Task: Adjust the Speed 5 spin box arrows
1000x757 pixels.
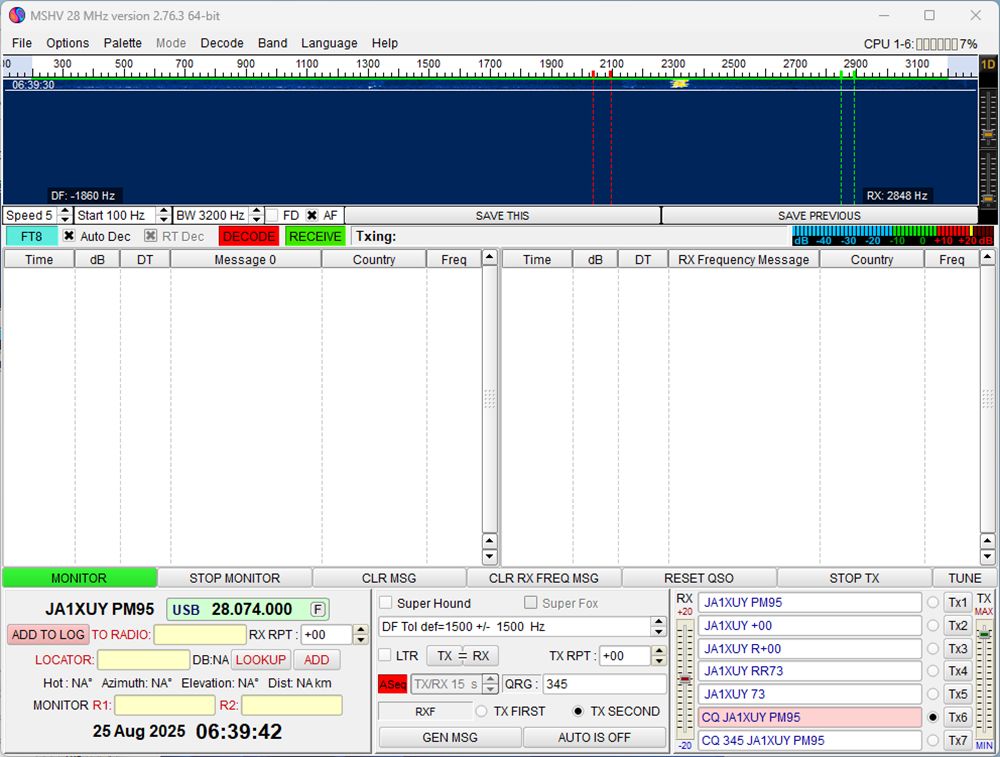Action: (x=65, y=215)
